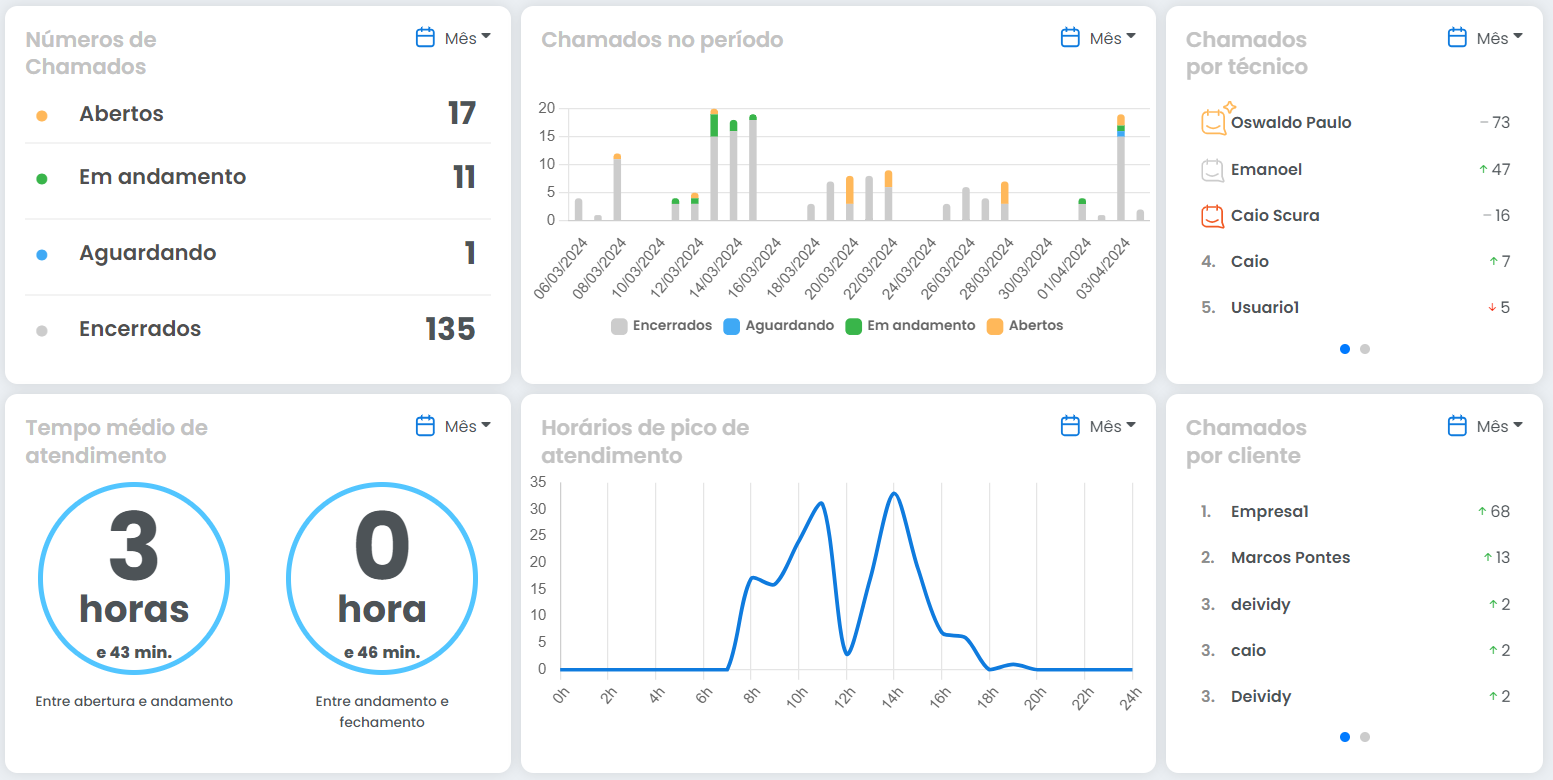Click Emanoel's gray avatar icon
Image resolution: width=1553 pixels, height=780 pixels.
coord(1213,170)
